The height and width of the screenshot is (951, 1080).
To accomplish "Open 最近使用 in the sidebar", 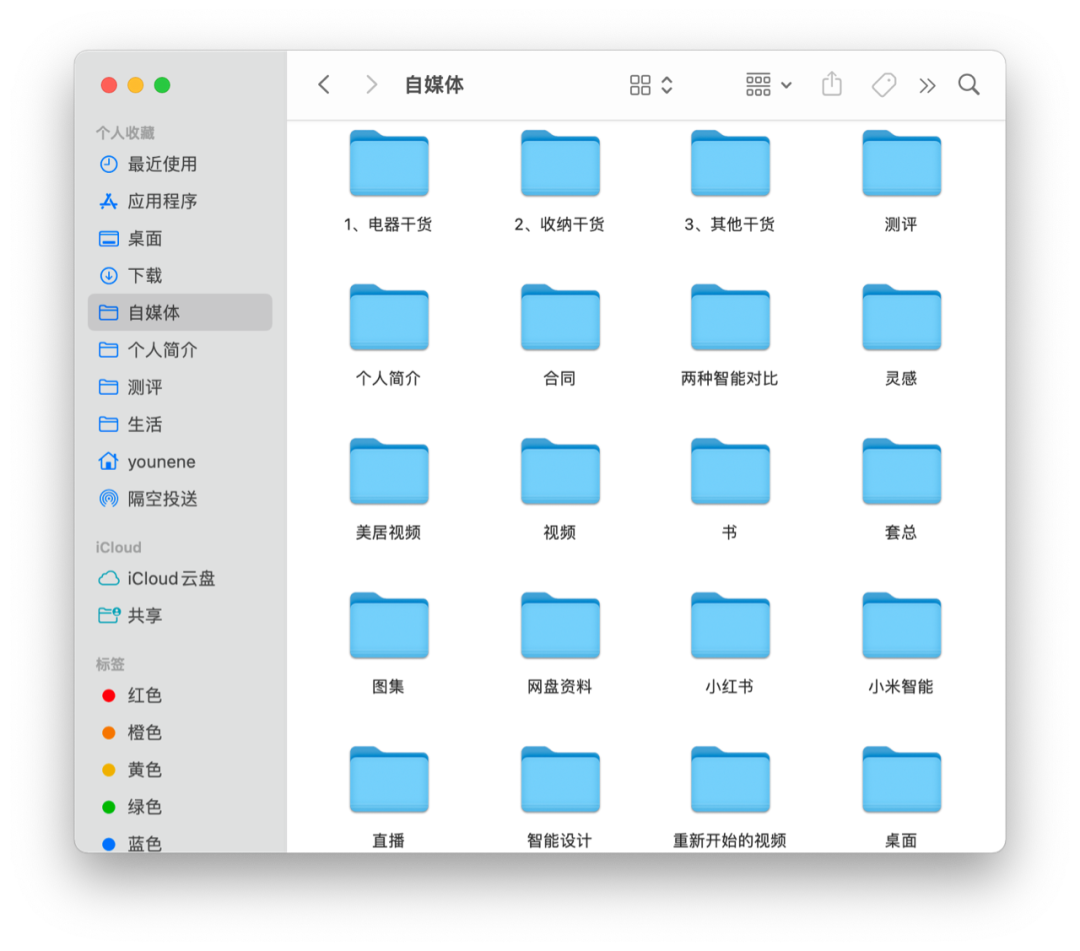I will click(180, 164).
